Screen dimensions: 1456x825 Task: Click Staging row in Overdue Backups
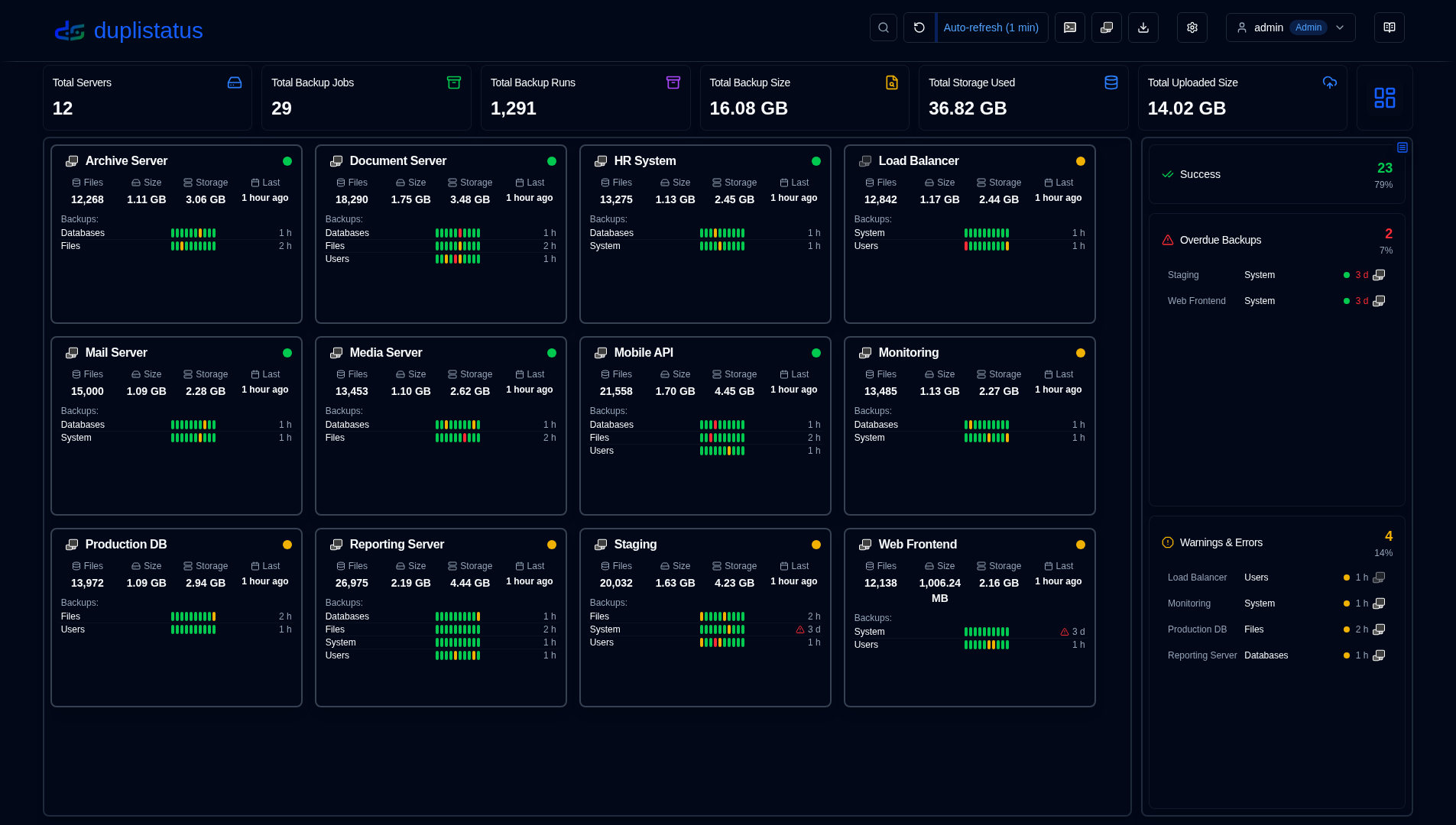pyautogui.click(x=1276, y=275)
